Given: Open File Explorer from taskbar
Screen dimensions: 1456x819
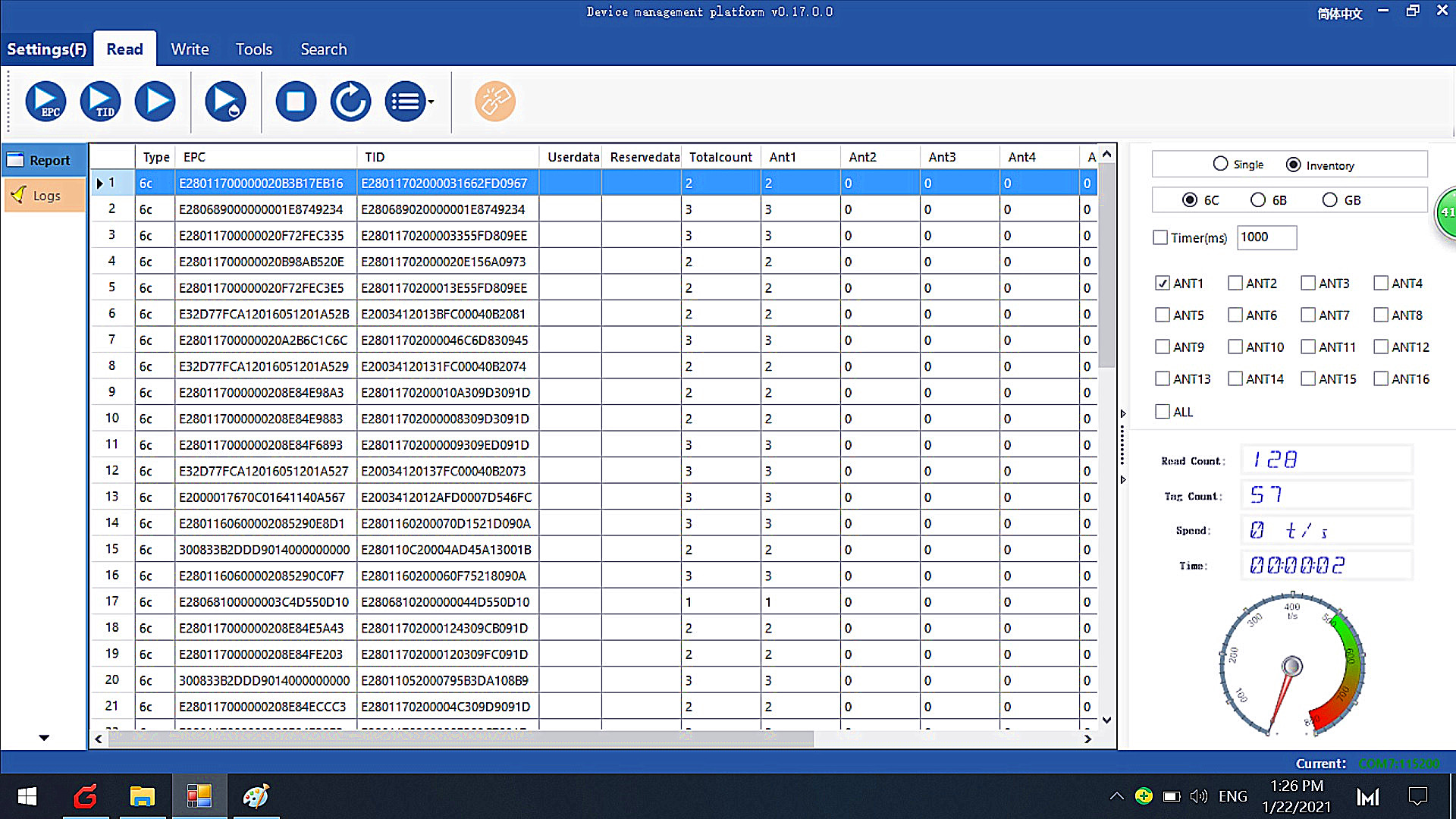Looking at the screenshot, I should [142, 796].
